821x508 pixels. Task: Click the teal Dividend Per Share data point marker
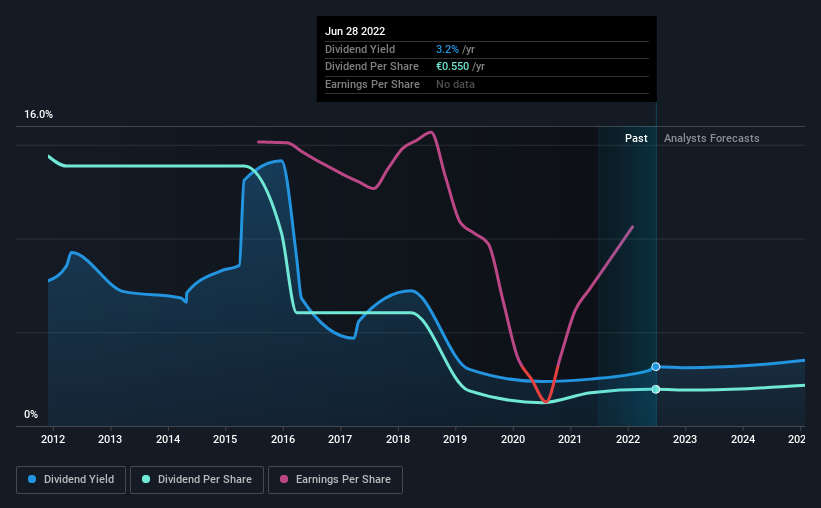[656, 389]
